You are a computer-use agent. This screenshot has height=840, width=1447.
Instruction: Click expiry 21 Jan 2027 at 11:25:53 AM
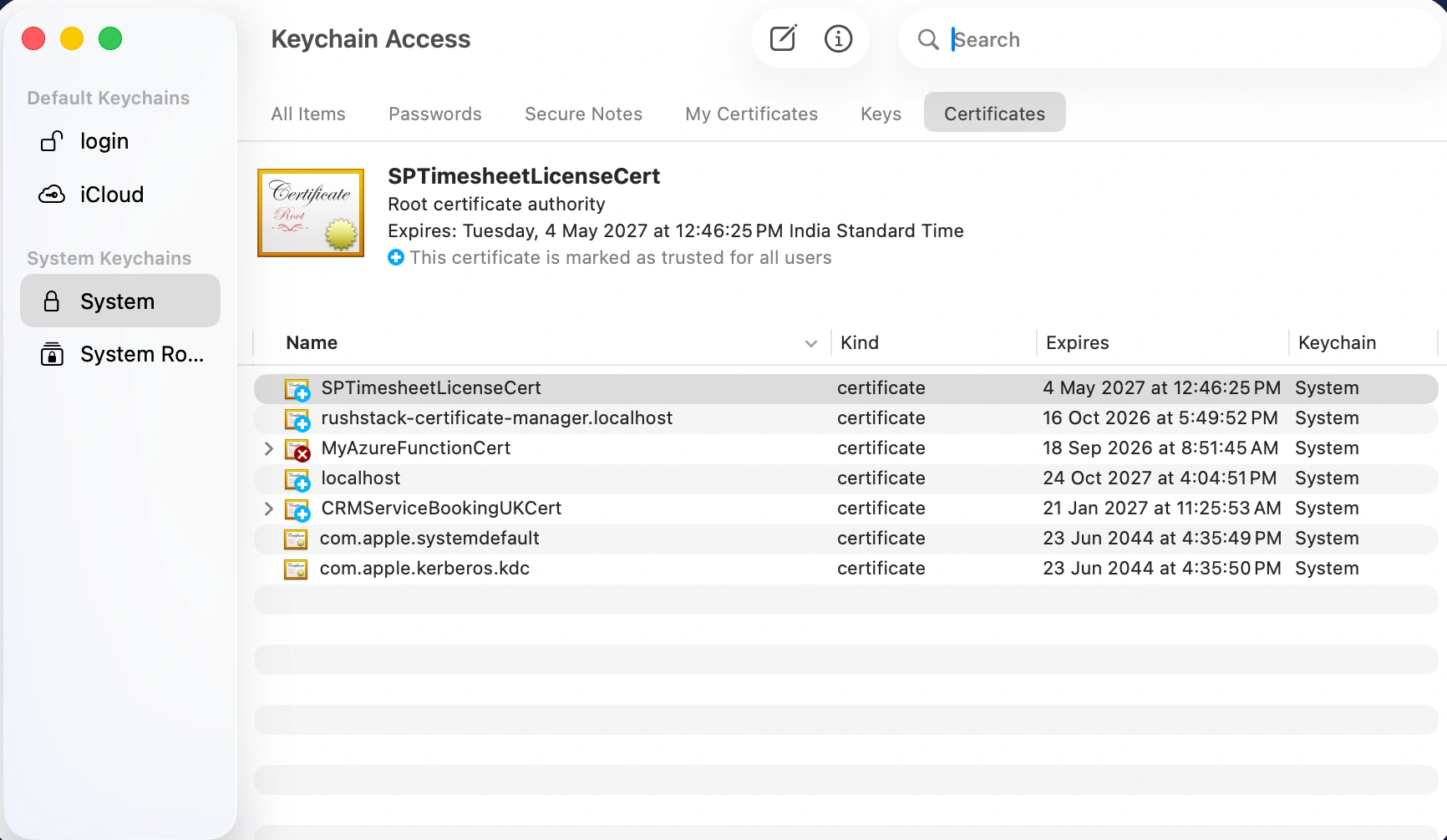click(x=1162, y=508)
